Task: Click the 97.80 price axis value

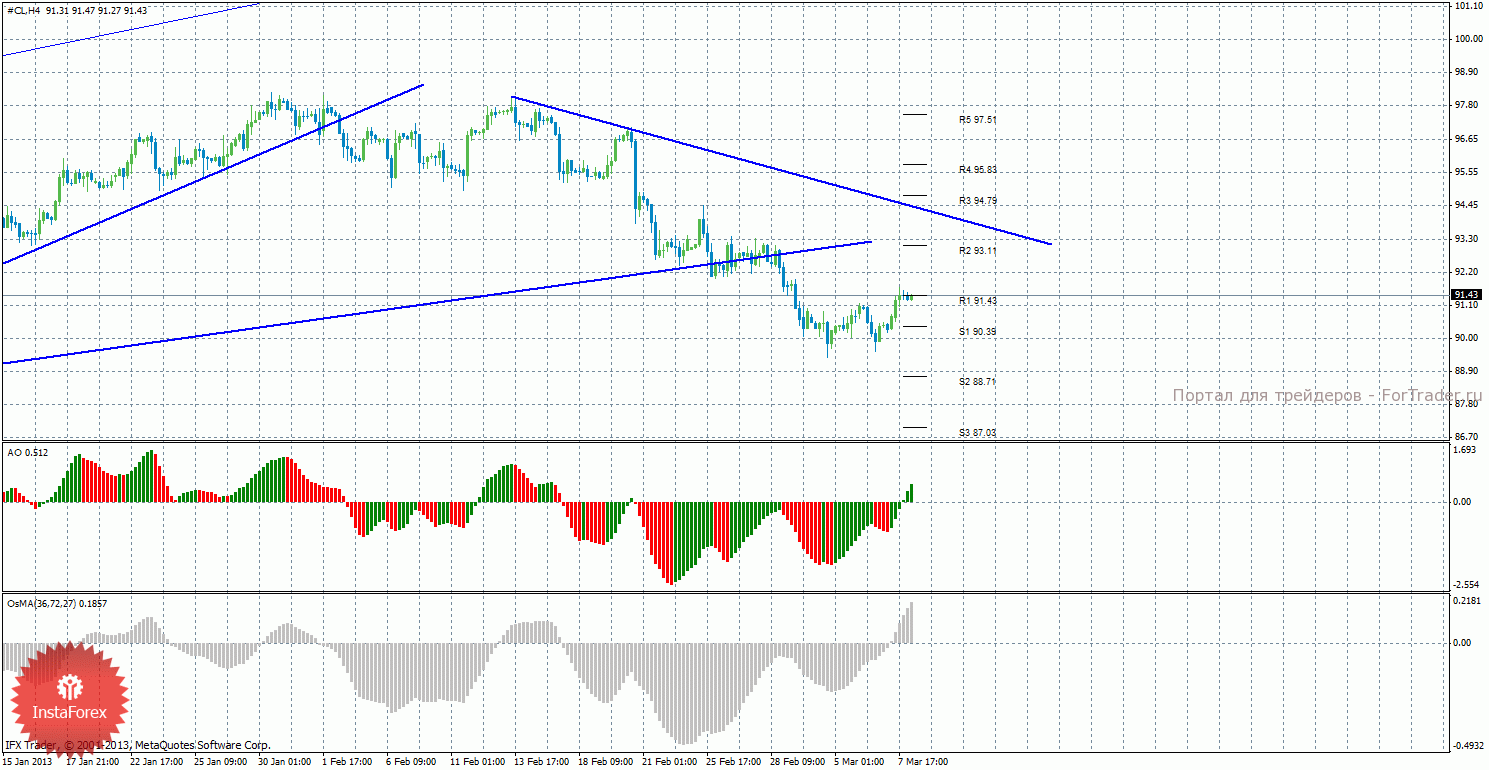Action: point(1468,105)
